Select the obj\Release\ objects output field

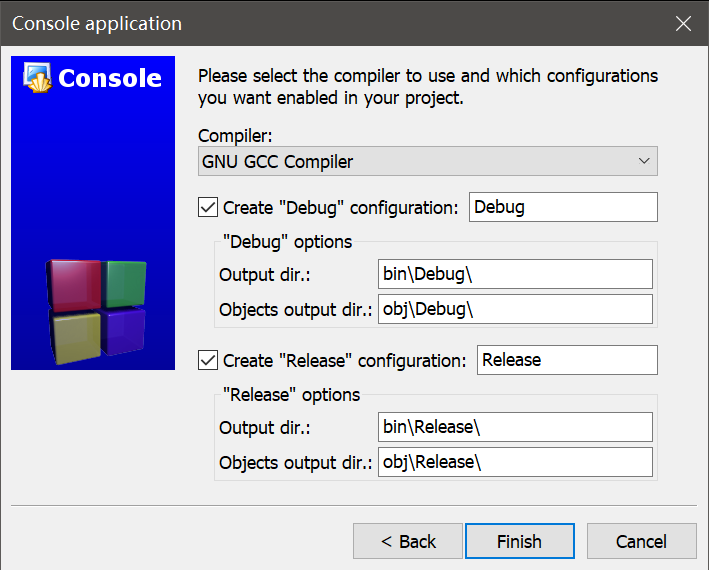tap(515, 462)
